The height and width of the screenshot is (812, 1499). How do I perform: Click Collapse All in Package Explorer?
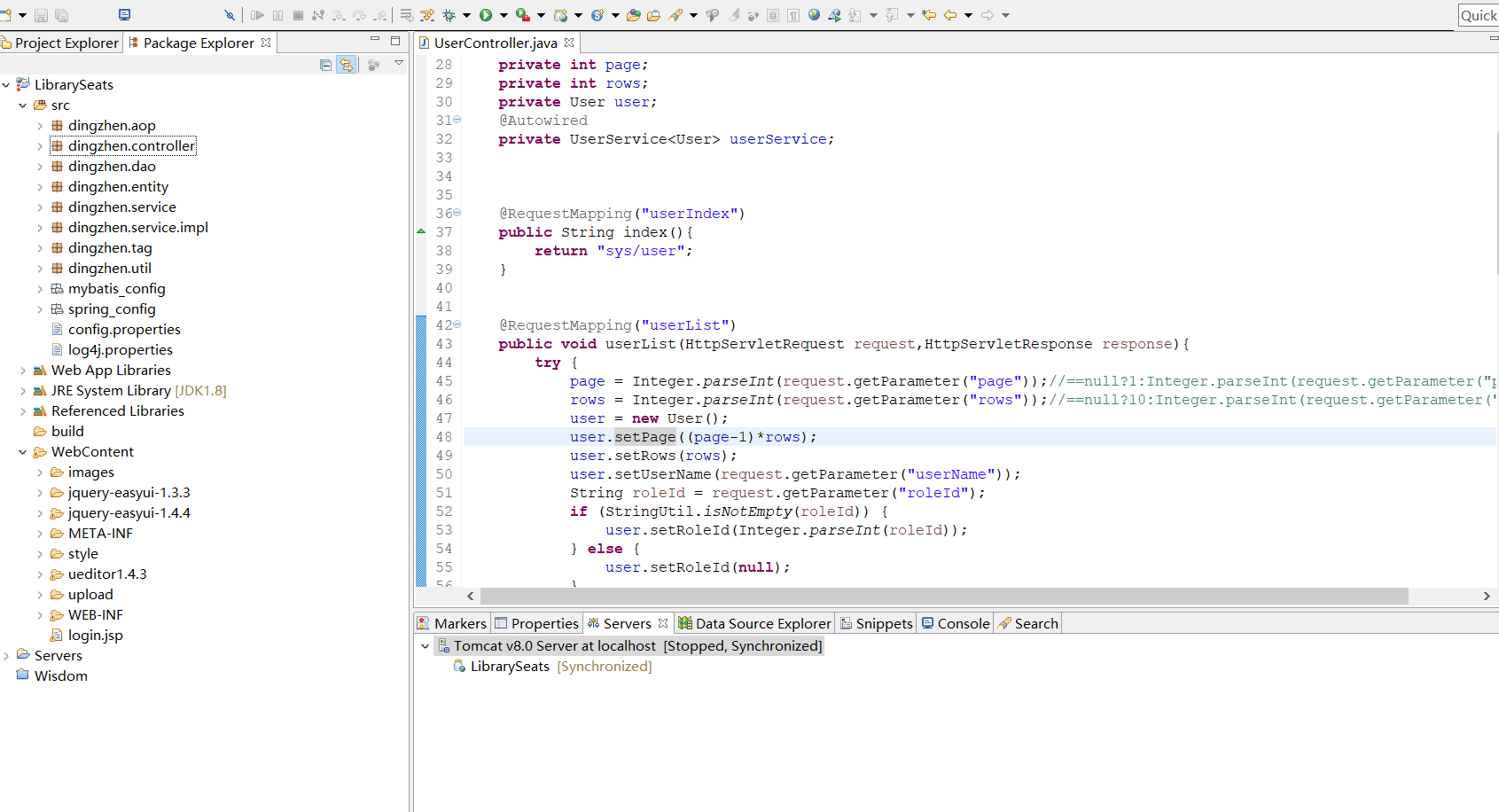pos(325,65)
